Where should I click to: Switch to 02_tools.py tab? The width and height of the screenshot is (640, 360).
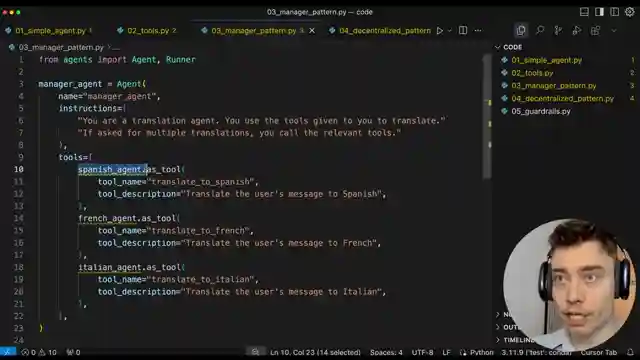[x=147, y=31]
